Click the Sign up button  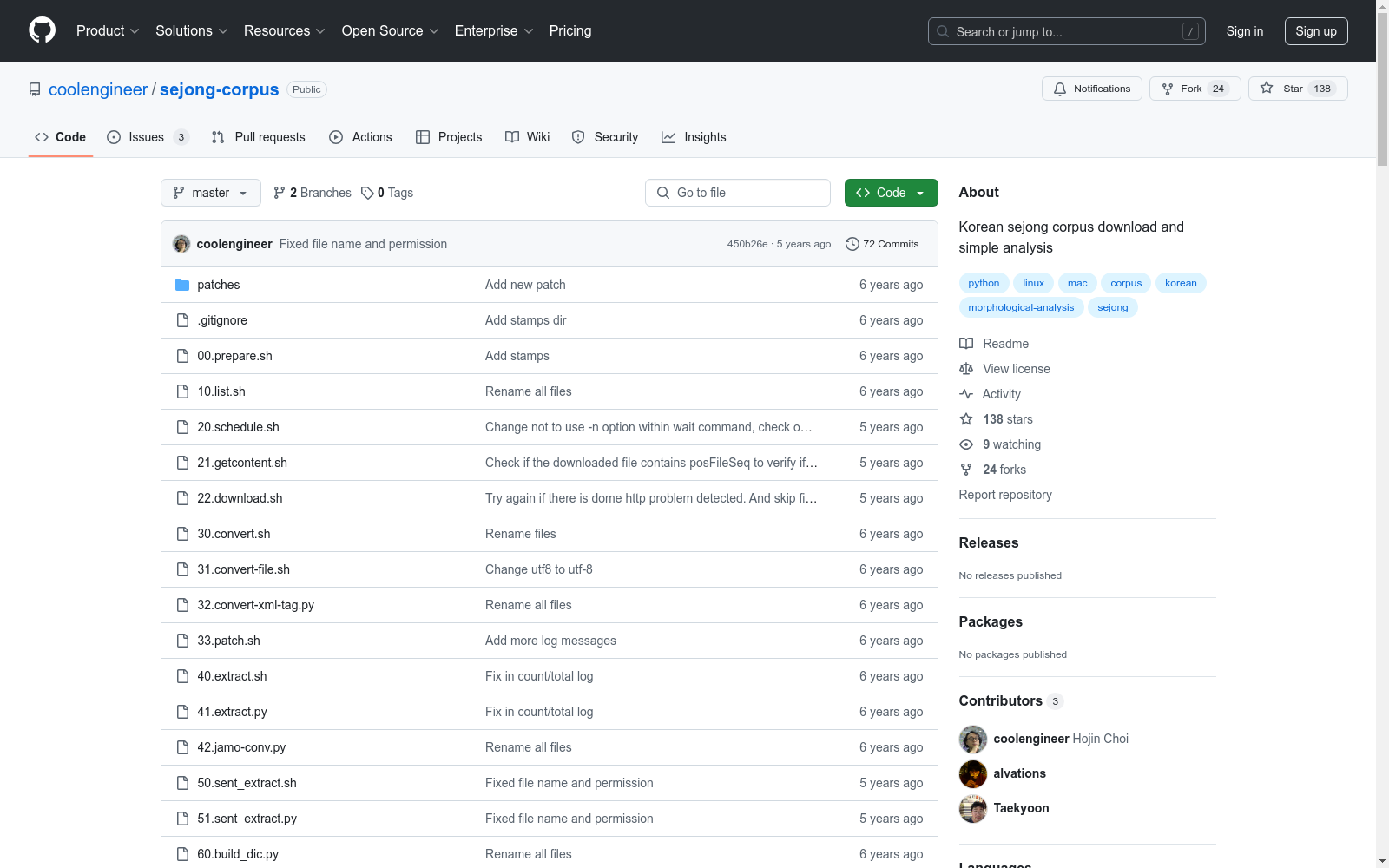(1316, 31)
